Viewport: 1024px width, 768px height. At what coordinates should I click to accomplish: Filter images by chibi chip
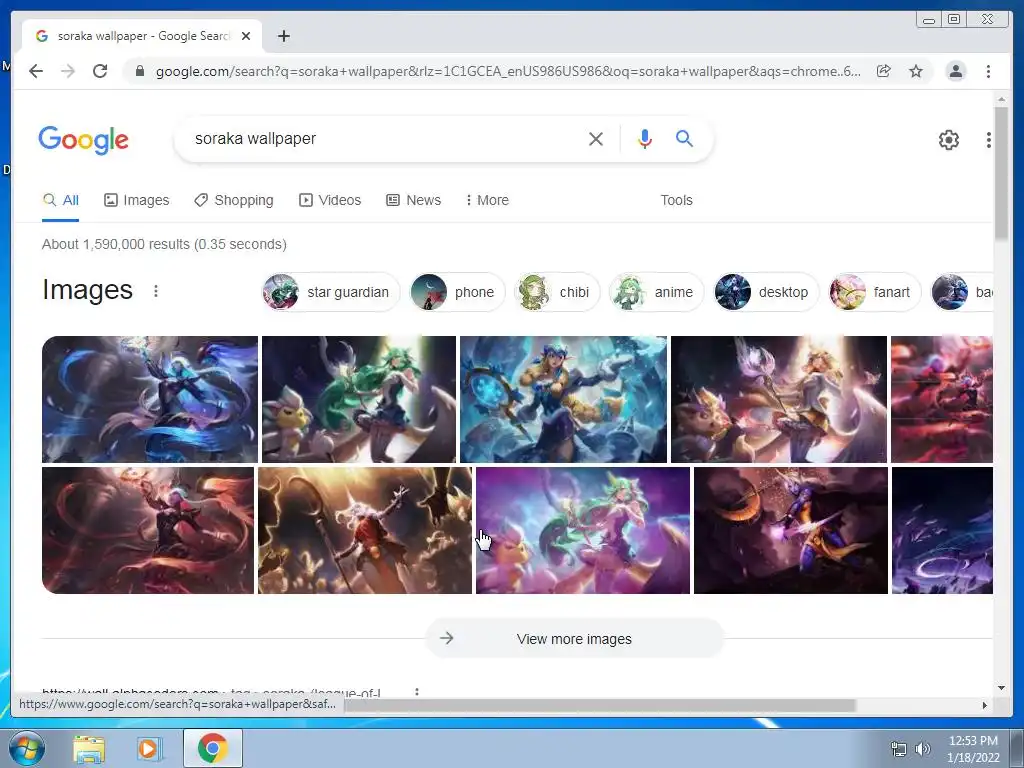(556, 292)
